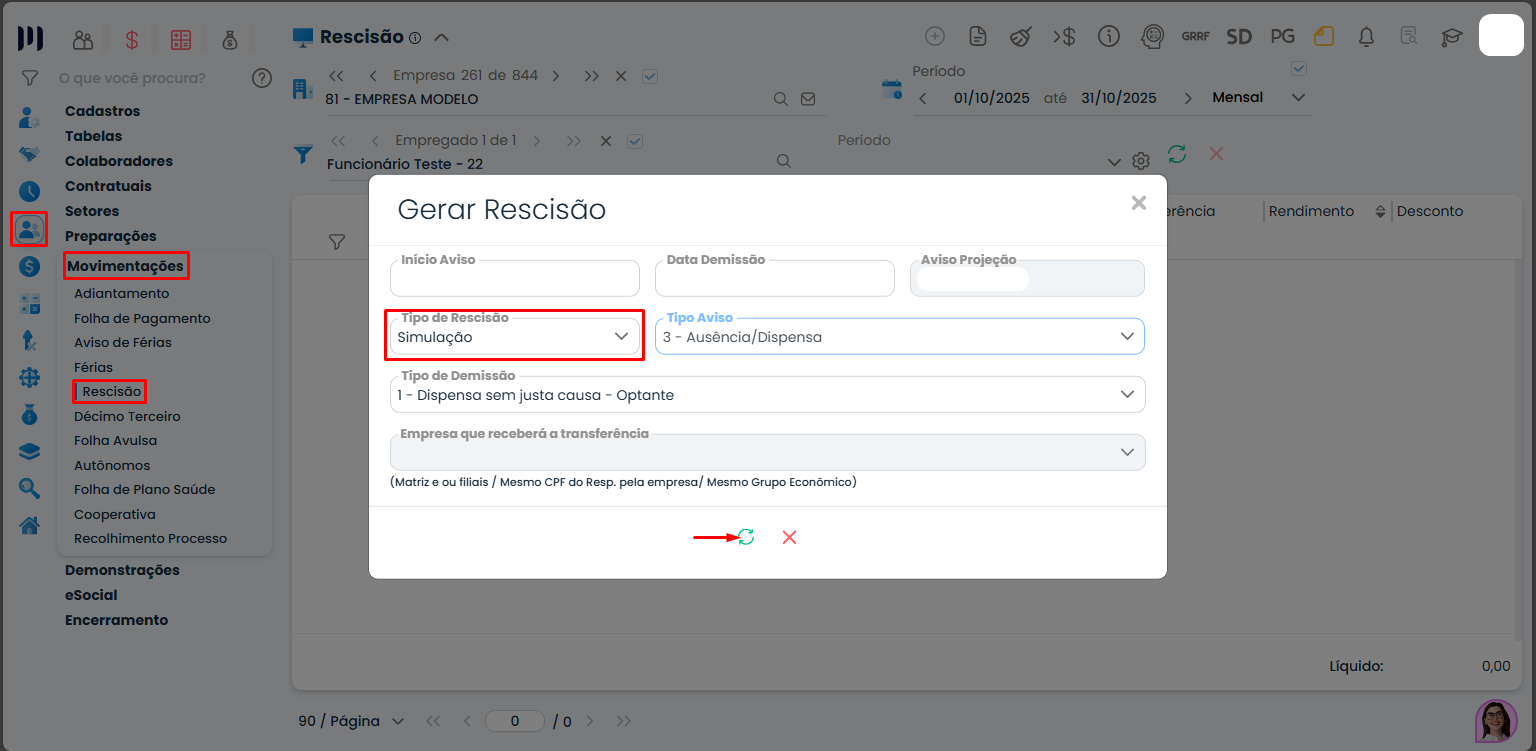The height and width of the screenshot is (751, 1536).
Task: Click the Início Aviso date field
Action: point(514,279)
